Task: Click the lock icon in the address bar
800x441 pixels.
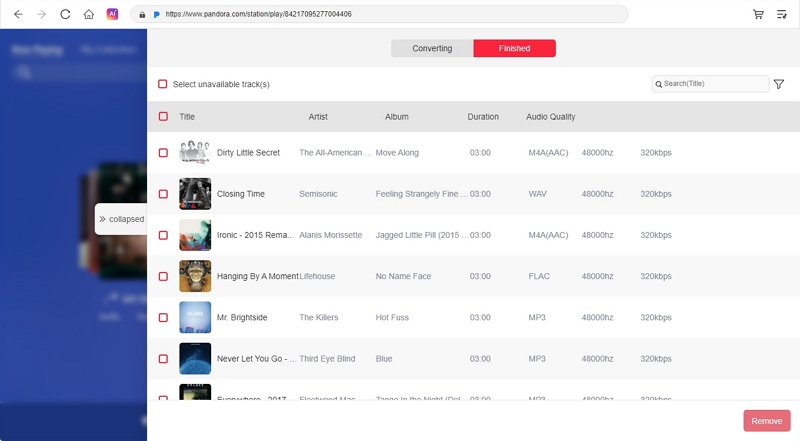Action: [x=142, y=15]
